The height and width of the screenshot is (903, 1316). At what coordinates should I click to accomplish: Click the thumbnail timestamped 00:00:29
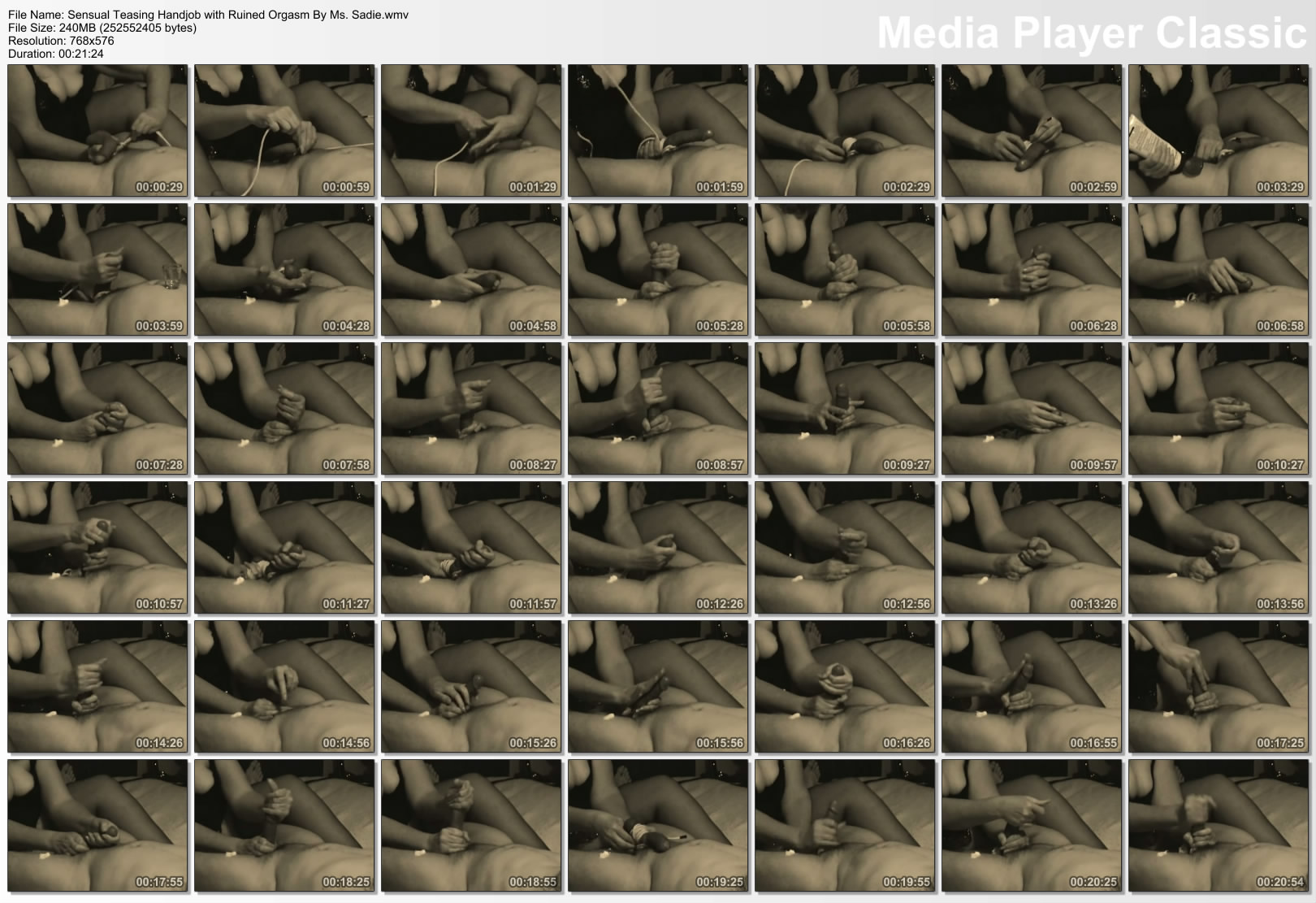(97, 131)
